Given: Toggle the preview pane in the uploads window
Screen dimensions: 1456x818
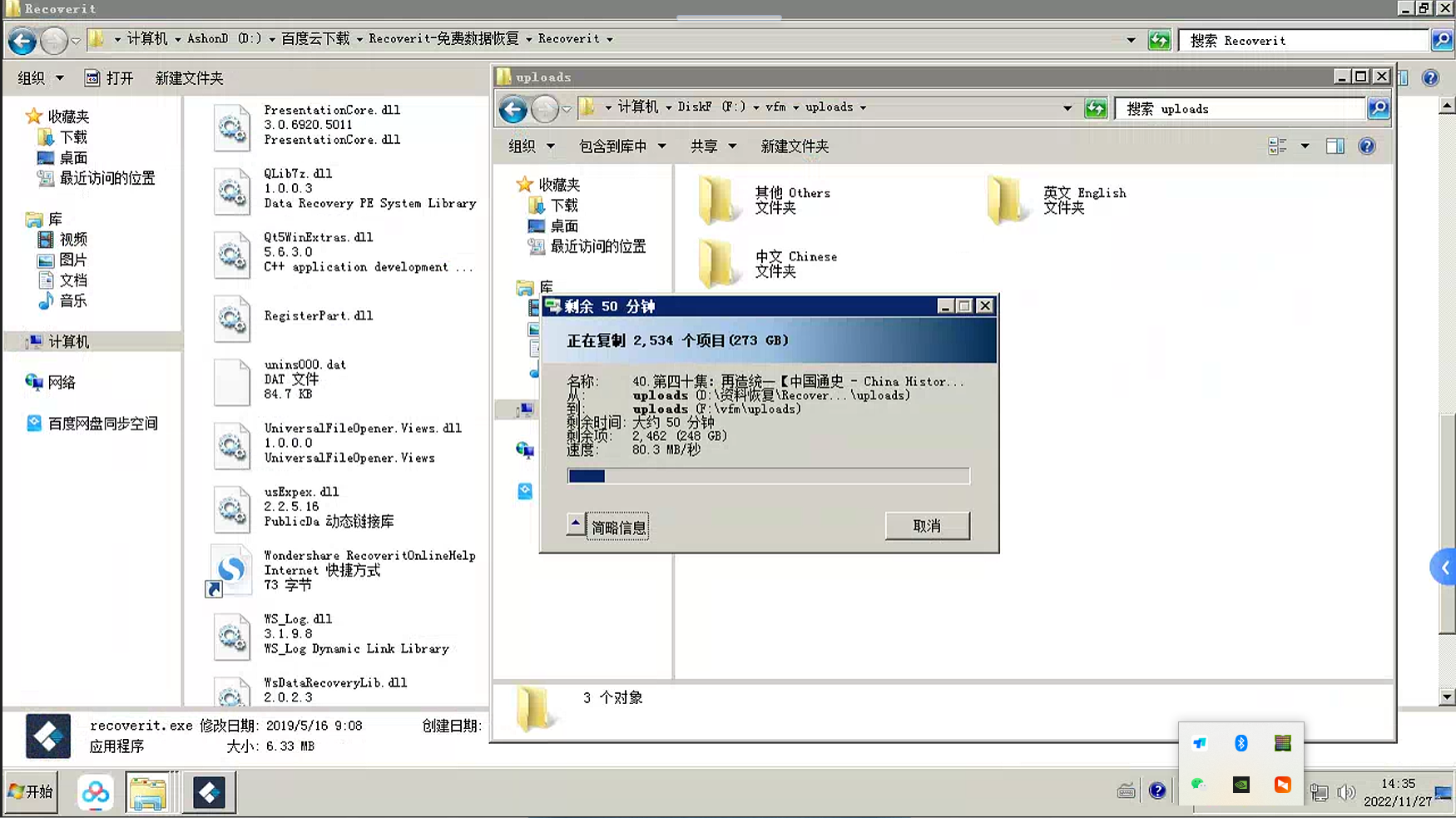Looking at the screenshot, I should tap(1335, 146).
